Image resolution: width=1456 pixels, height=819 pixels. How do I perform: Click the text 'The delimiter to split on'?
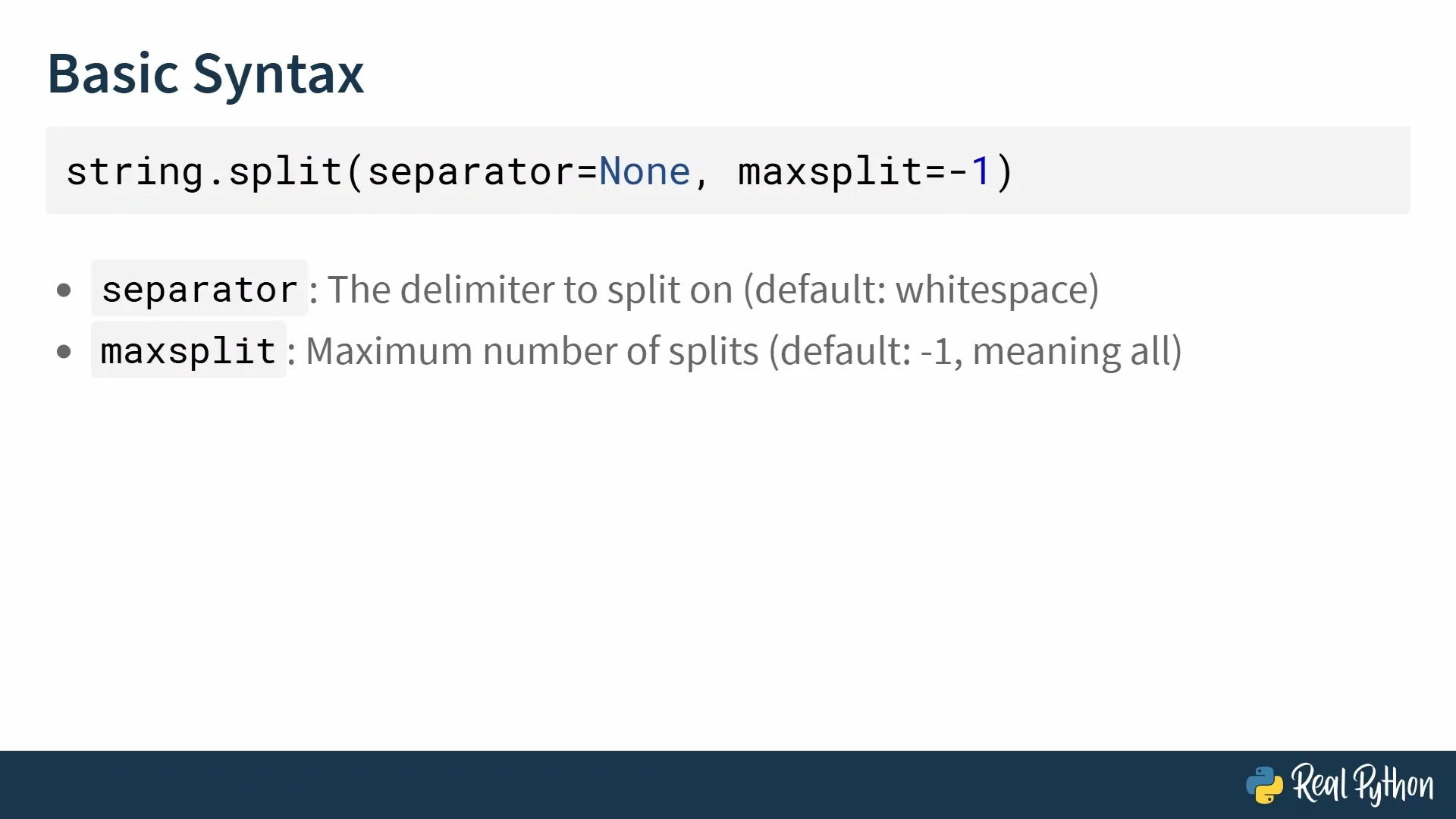530,290
